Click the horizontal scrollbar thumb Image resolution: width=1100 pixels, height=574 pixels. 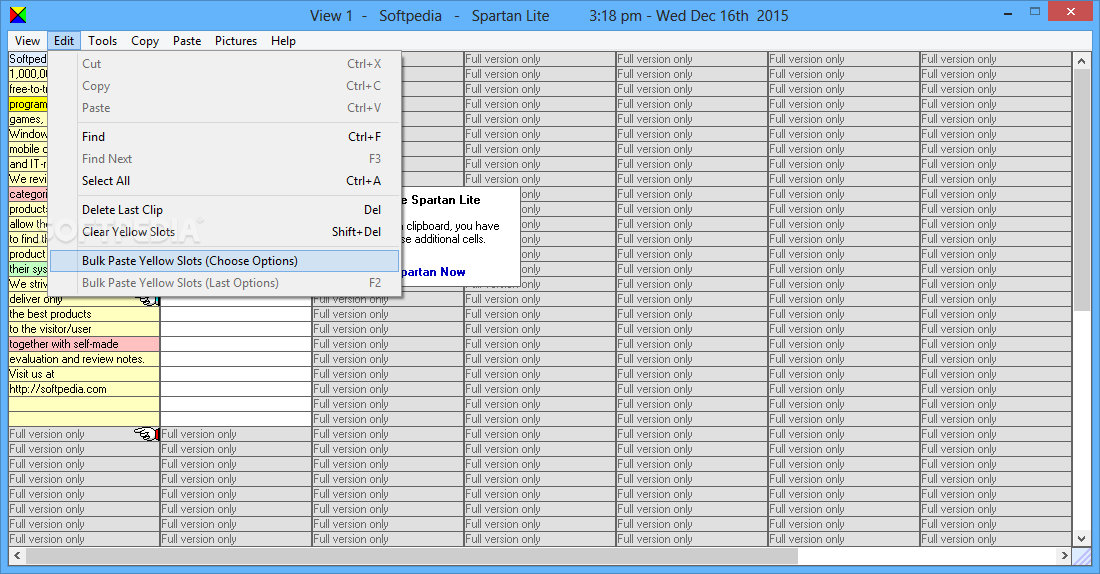412,555
